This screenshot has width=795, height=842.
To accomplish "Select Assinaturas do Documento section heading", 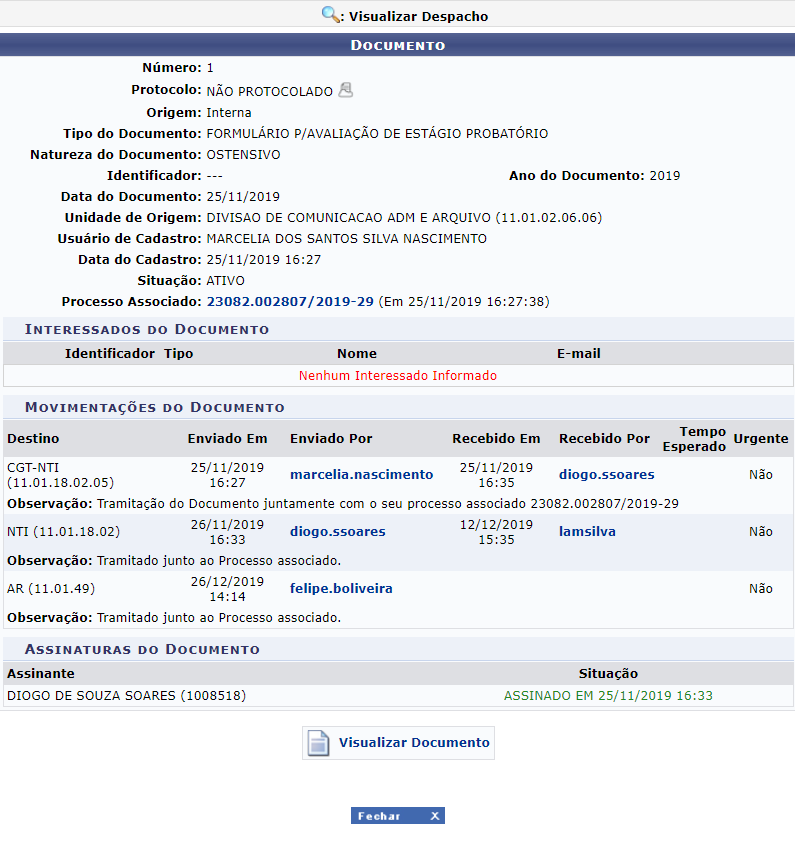I will (x=142, y=650).
